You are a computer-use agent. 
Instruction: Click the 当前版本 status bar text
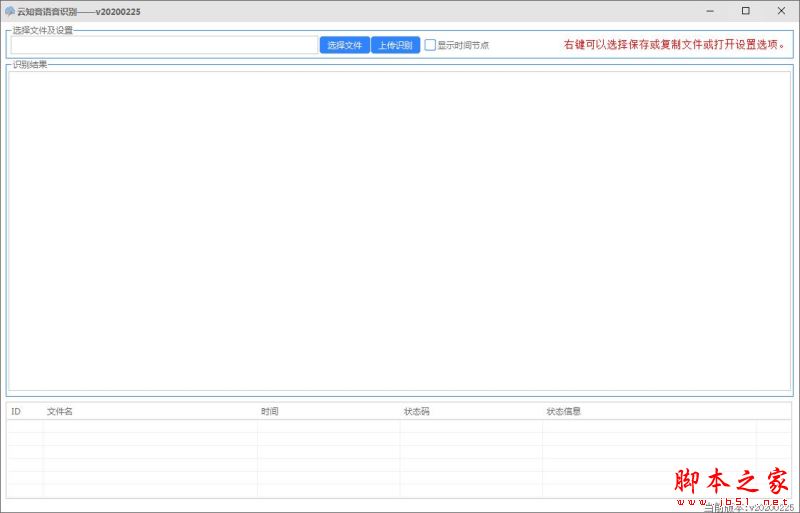748,507
